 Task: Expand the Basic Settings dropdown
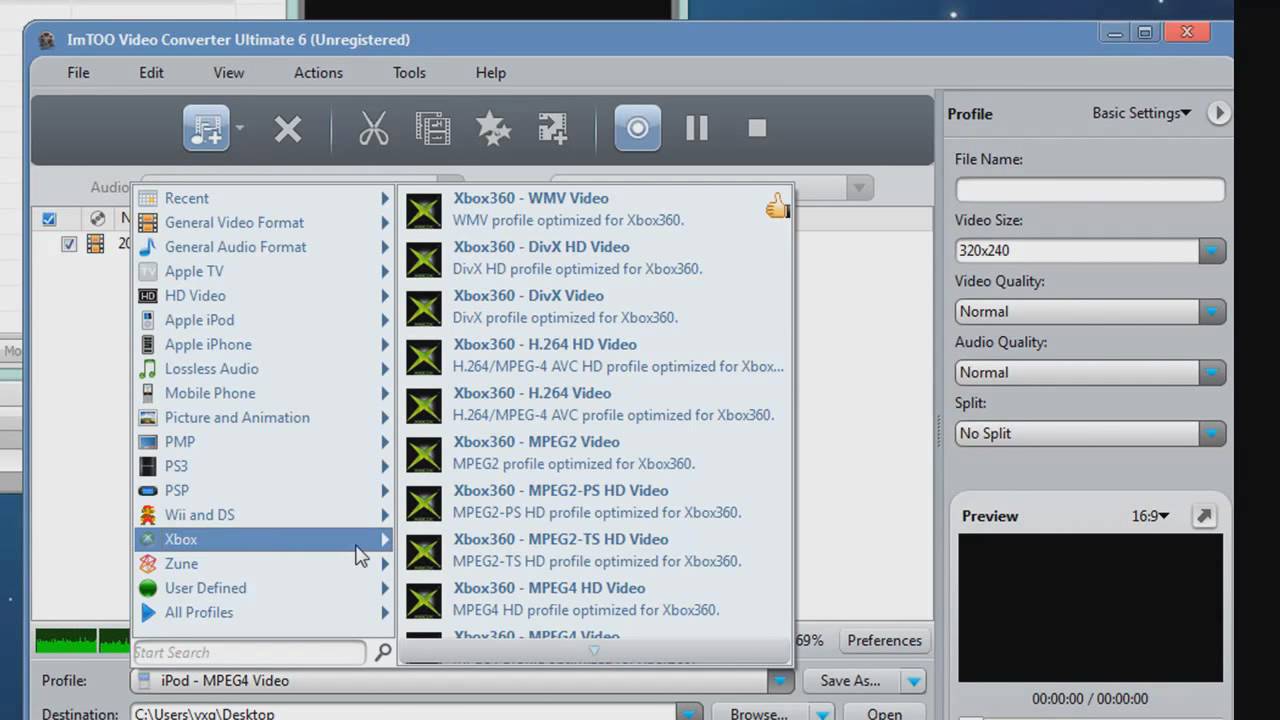(x=1142, y=113)
